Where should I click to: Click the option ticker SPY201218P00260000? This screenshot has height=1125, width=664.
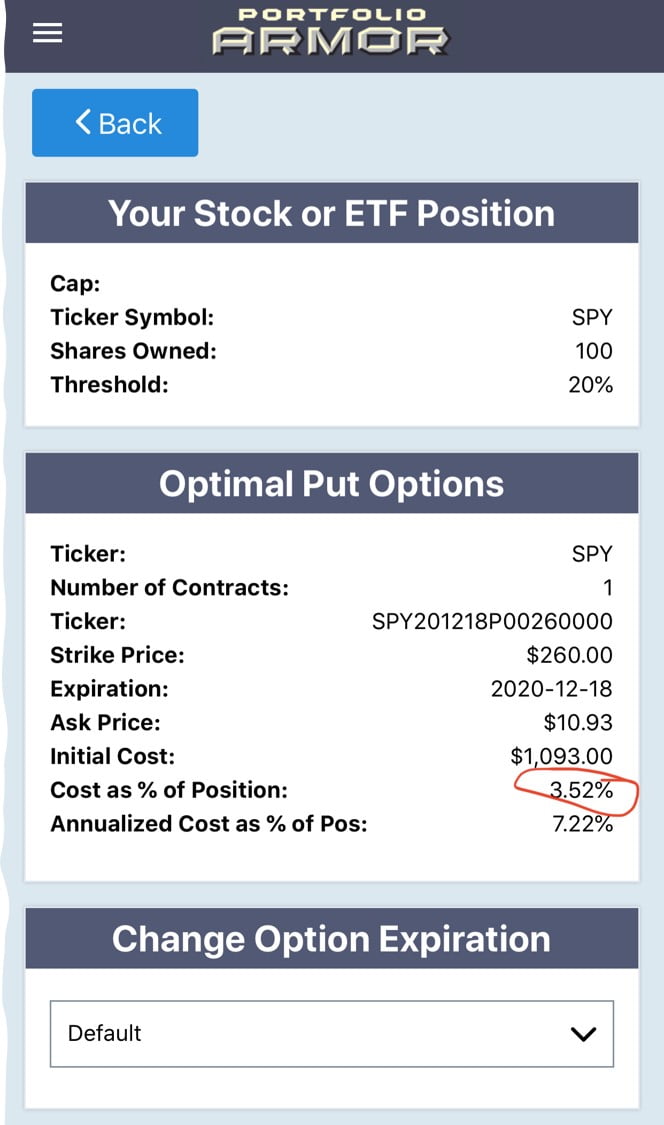pos(492,621)
